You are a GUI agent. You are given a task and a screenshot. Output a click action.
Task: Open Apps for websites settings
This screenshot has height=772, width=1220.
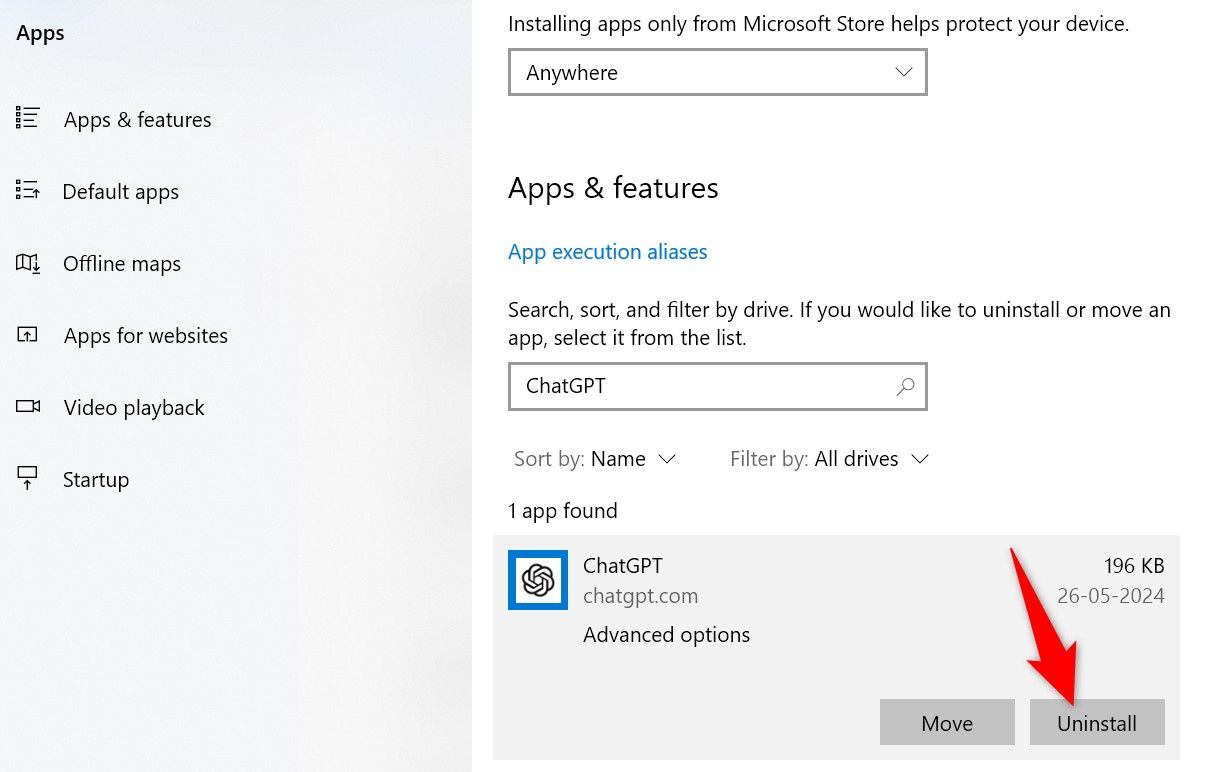point(145,335)
